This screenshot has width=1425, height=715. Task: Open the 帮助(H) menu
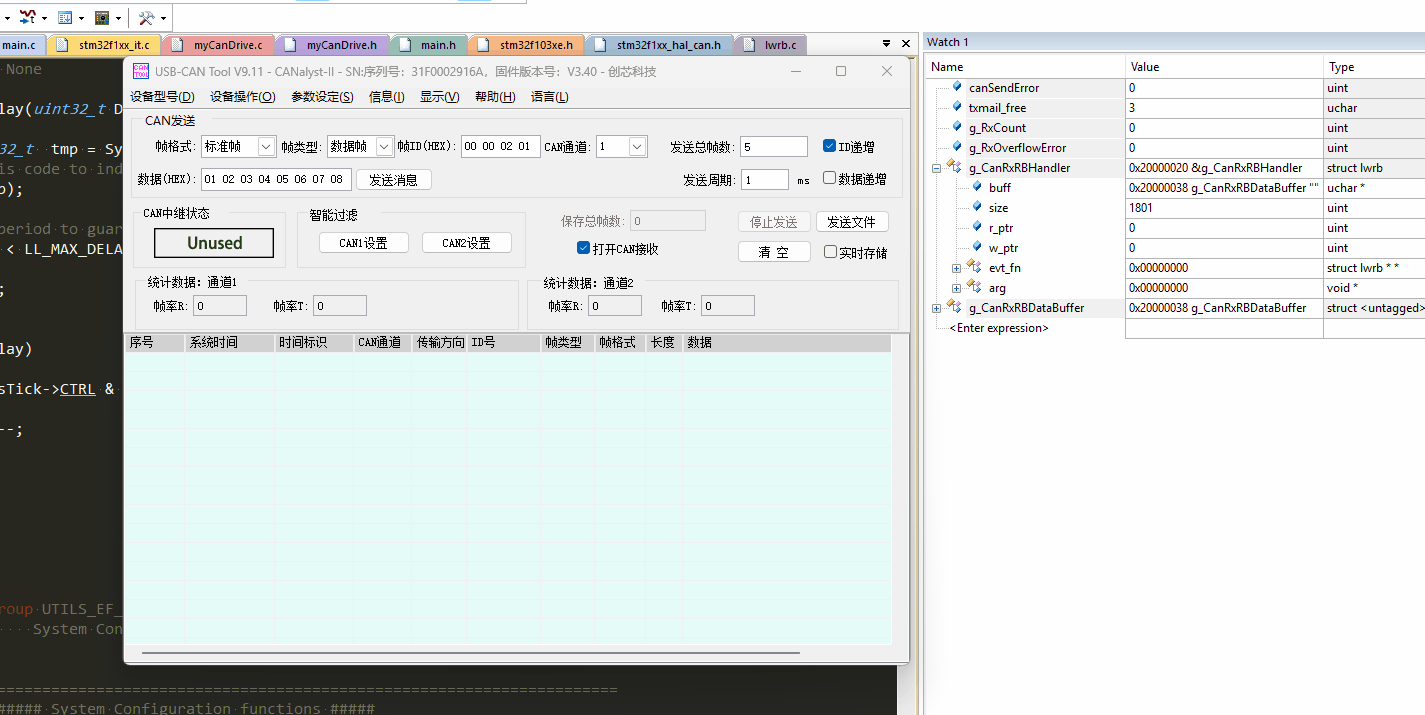[x=495, y=97]
